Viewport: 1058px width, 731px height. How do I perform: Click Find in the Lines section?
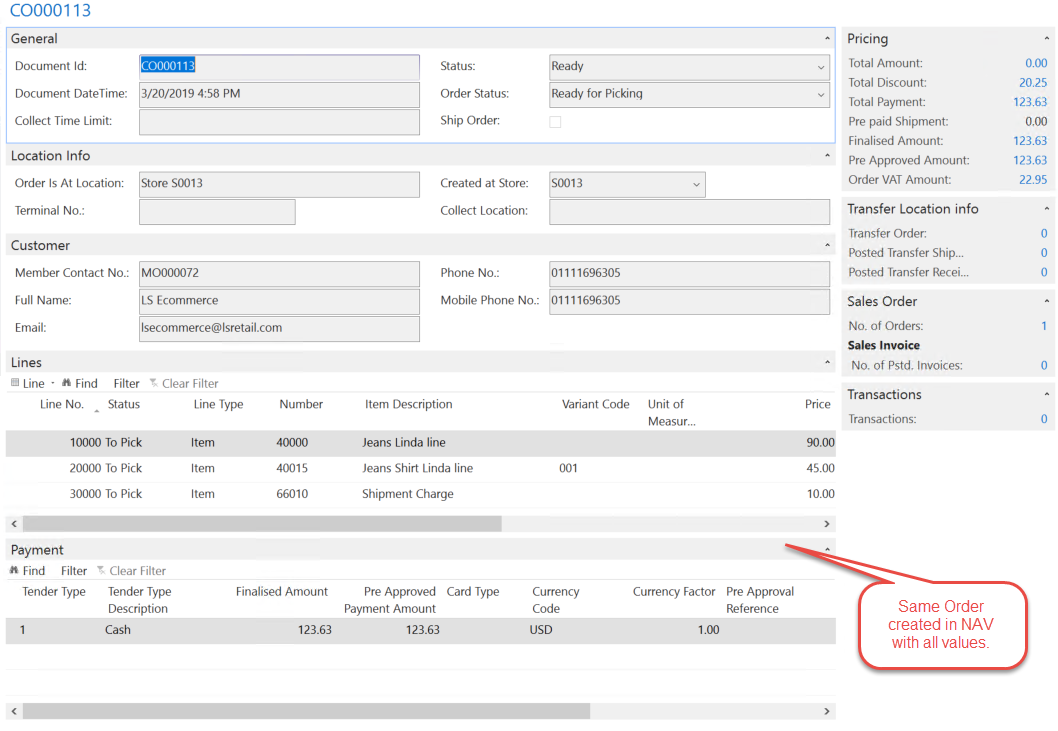tap(80, 383)
